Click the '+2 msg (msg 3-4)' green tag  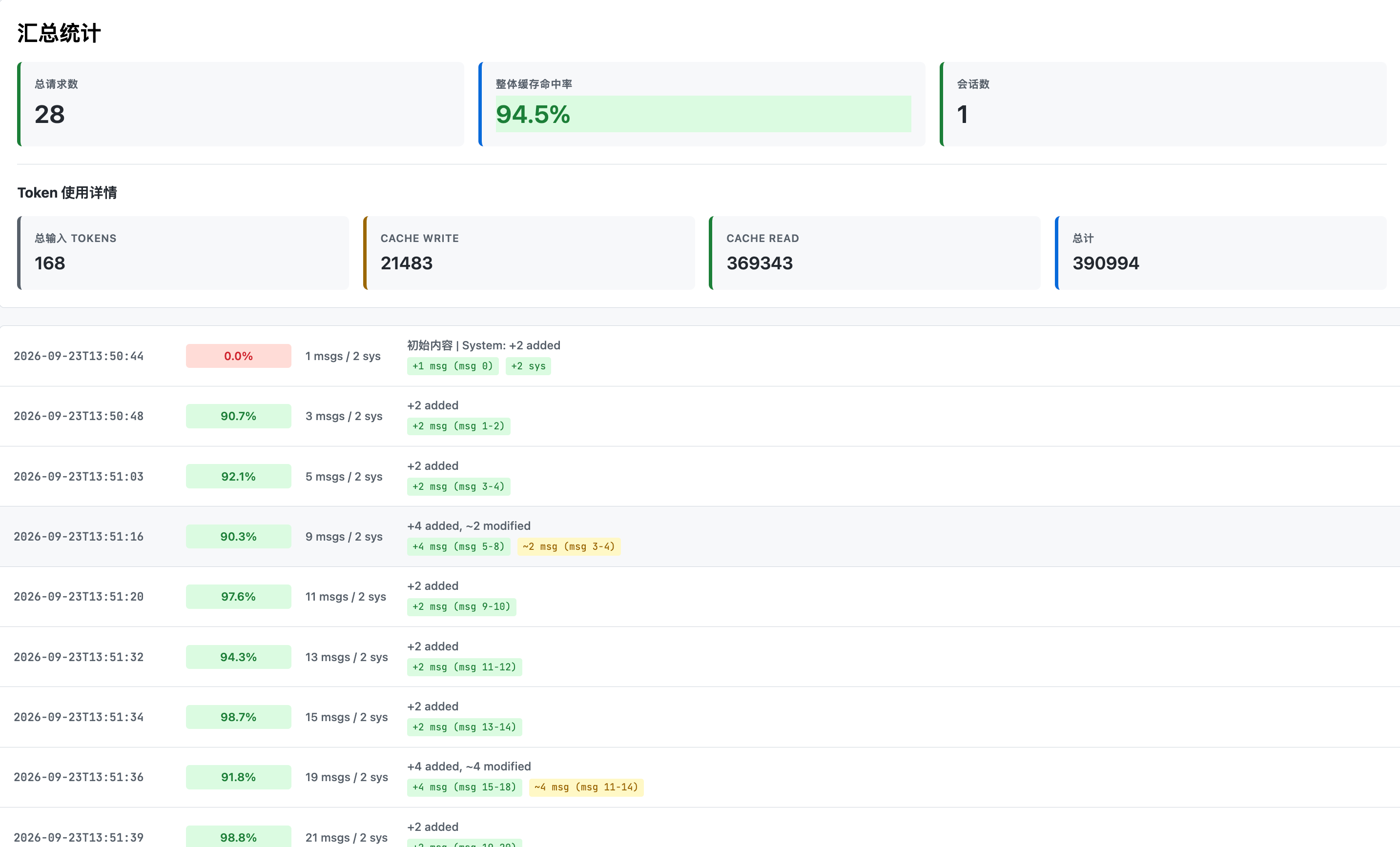[458, 487]
